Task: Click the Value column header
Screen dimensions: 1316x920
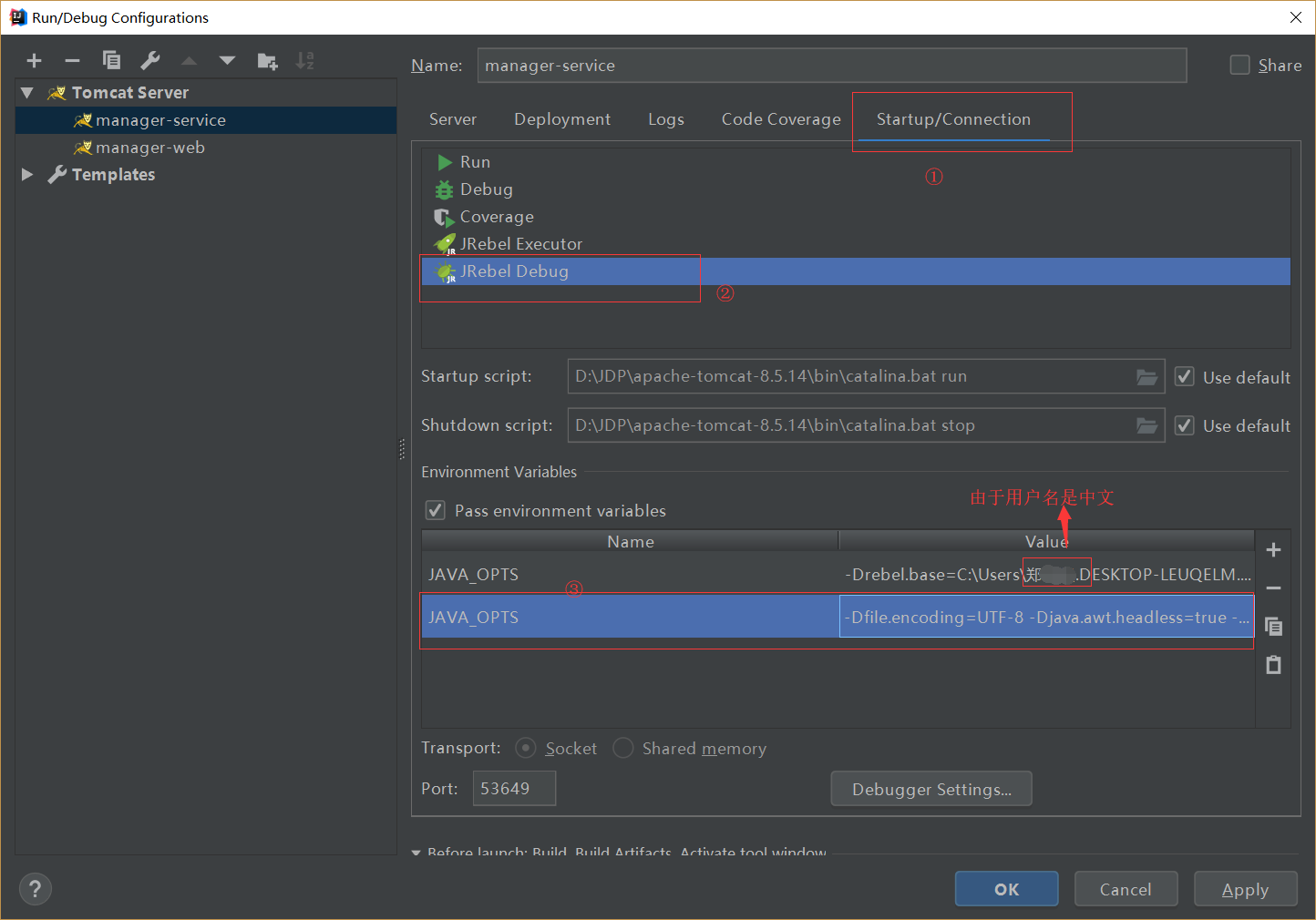Action: (x=1046, y=541)
